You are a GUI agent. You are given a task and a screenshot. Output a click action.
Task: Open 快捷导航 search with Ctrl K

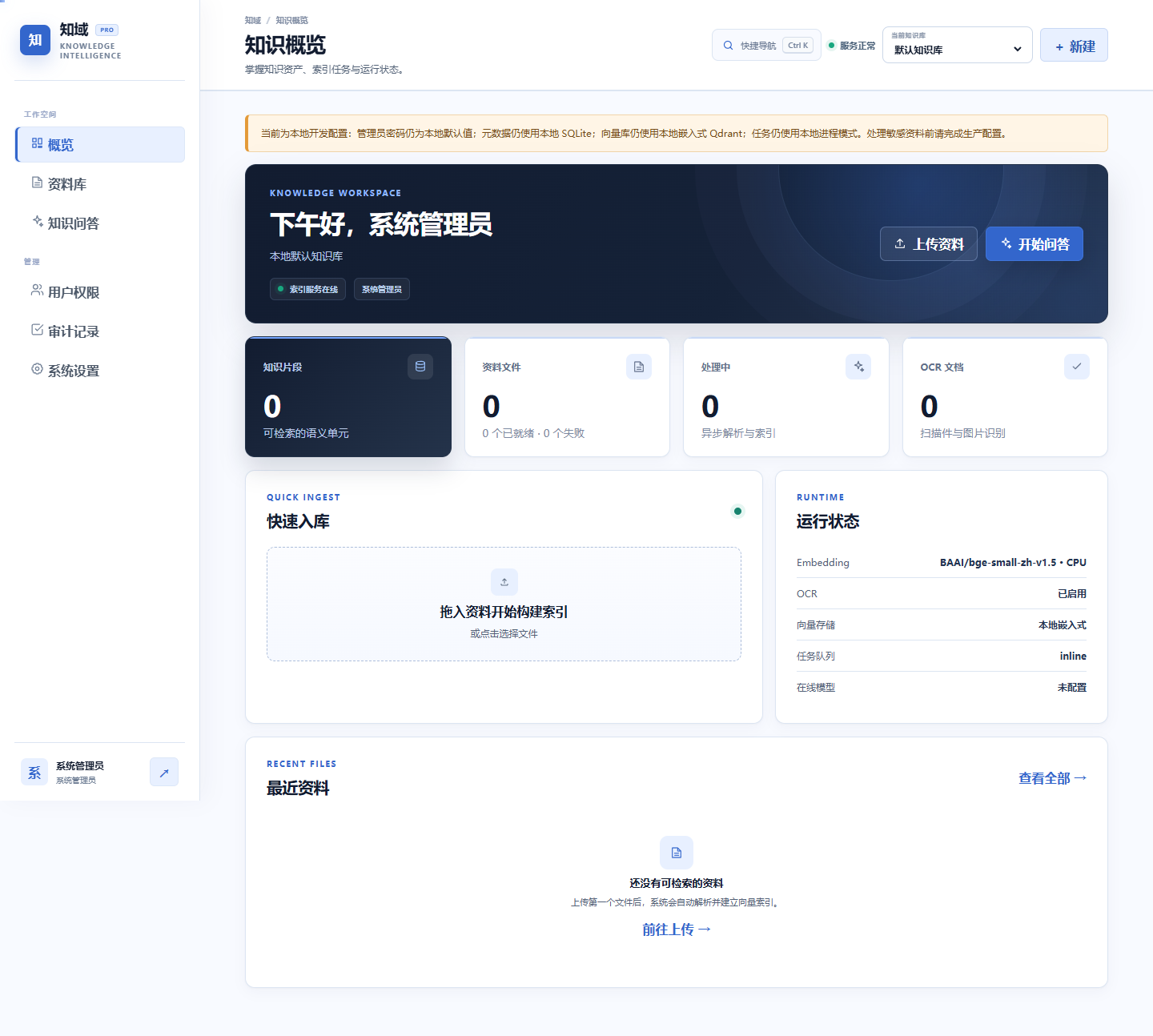(x=766, y=45)
